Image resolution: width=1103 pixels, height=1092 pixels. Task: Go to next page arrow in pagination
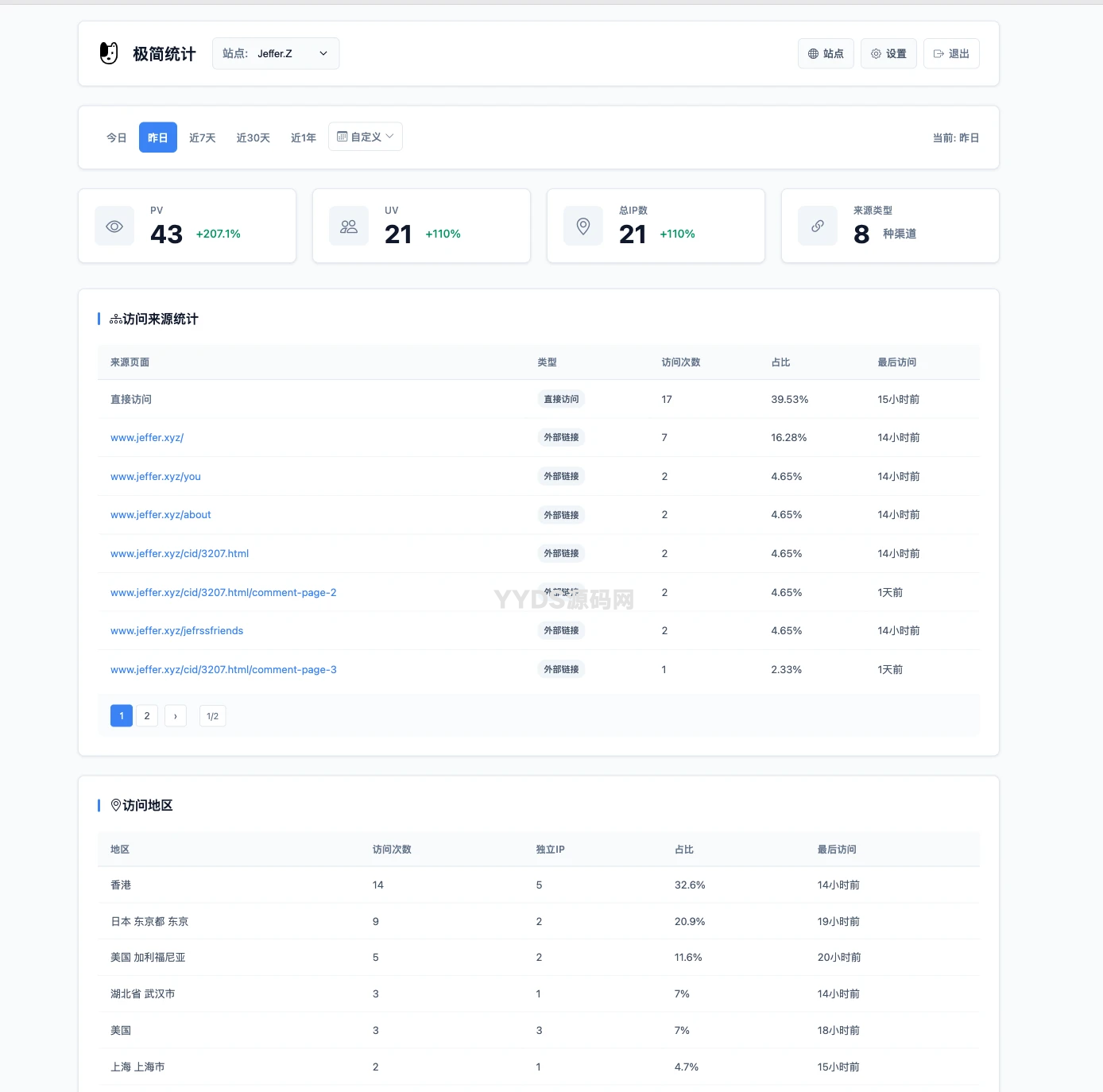pyautogui.click(x=176, y=716)
